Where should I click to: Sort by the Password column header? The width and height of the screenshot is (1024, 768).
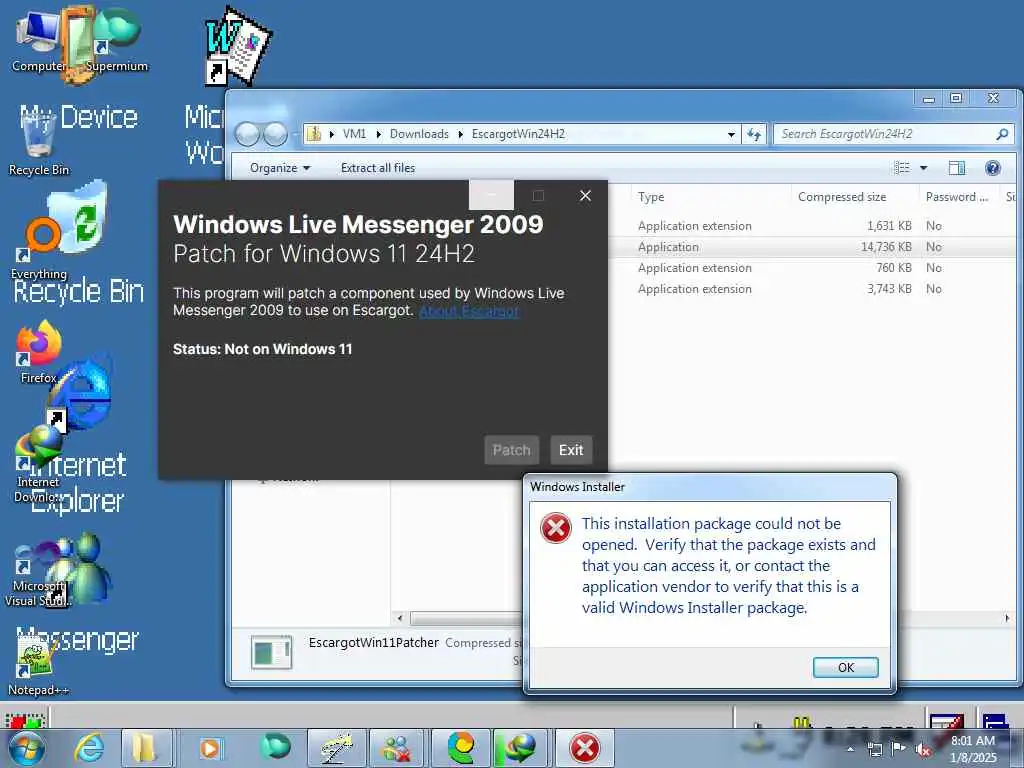coord(959,197)
